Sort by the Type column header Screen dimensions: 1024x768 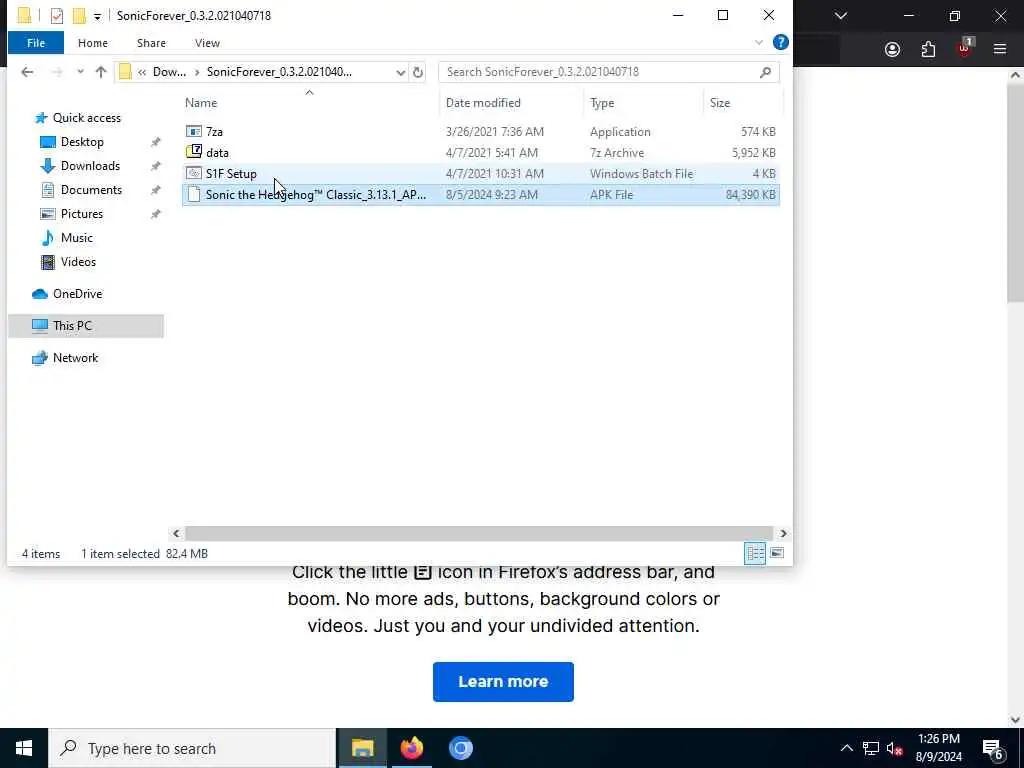tap(643, 103)
